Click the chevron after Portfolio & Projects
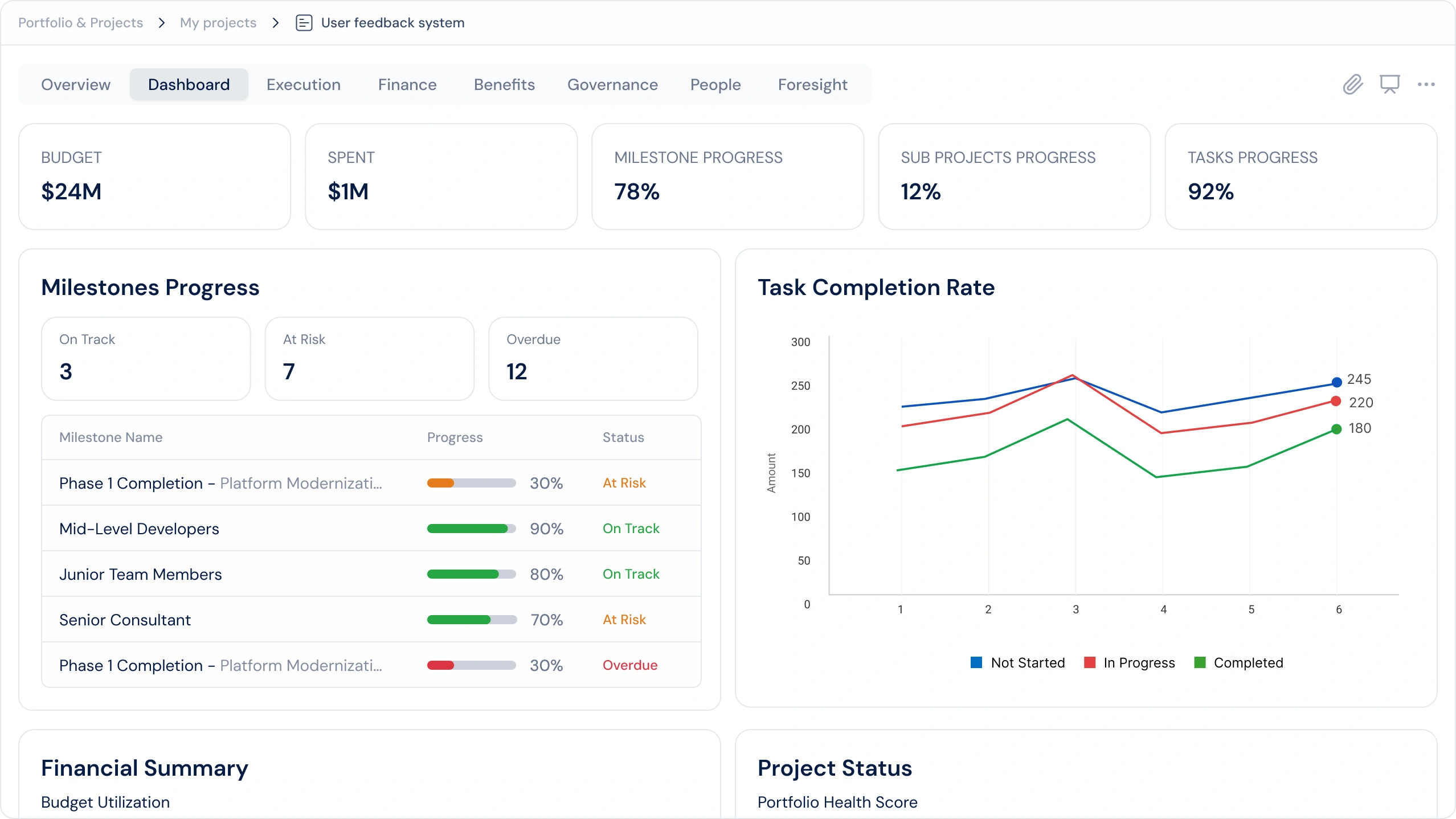The height and width of the screenshot is (819, 1456). (162, 23)
